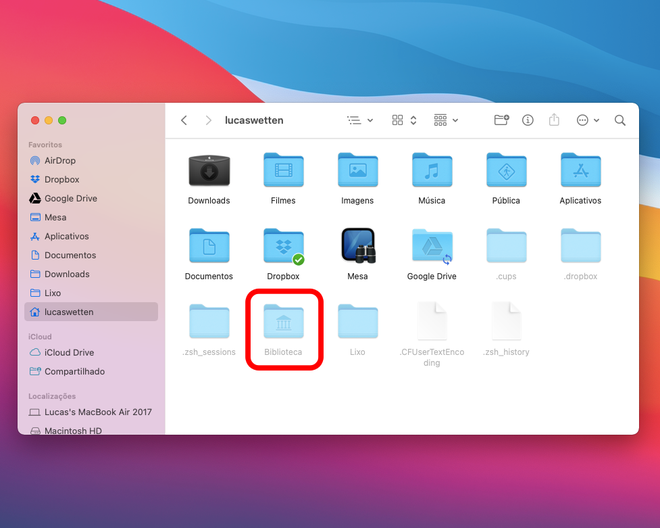Select Macintosh HD in the sidebar
The height and width of the screenshot is (528, 660).
[x=91, y=430]
